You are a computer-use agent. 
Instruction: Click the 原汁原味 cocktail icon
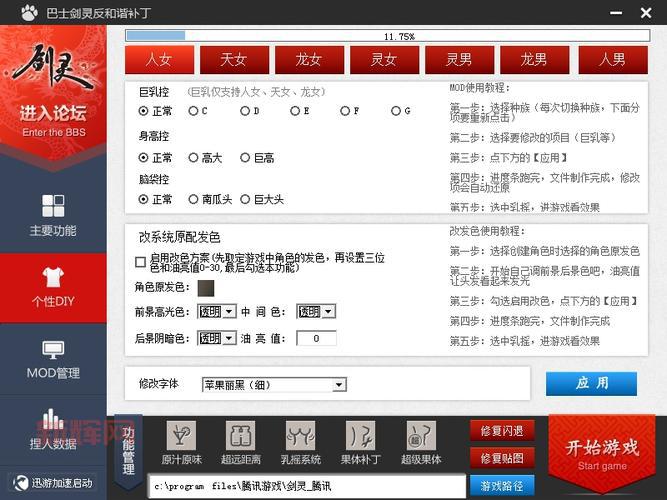point(181,435)
